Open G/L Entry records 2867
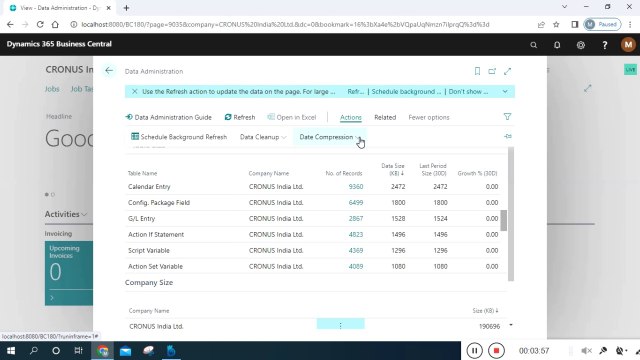 356,218
